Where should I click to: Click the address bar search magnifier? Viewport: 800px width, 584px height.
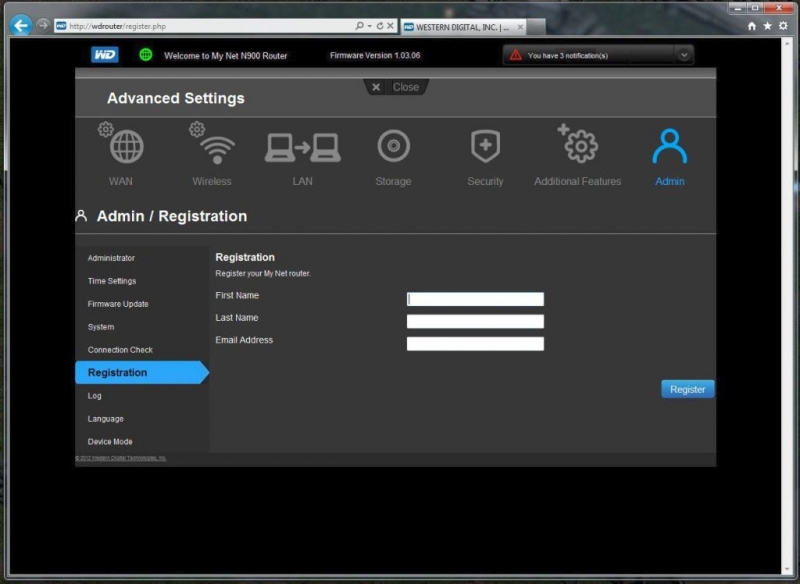click(x=359, y=26)
